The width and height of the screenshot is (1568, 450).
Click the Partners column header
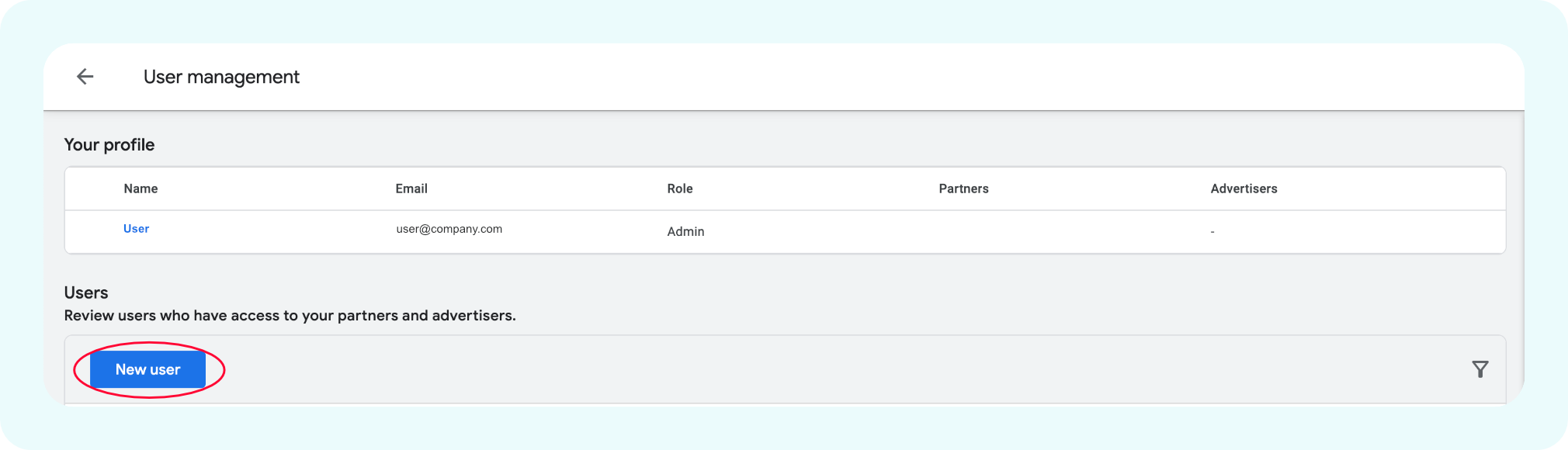(x=963, y=189)
